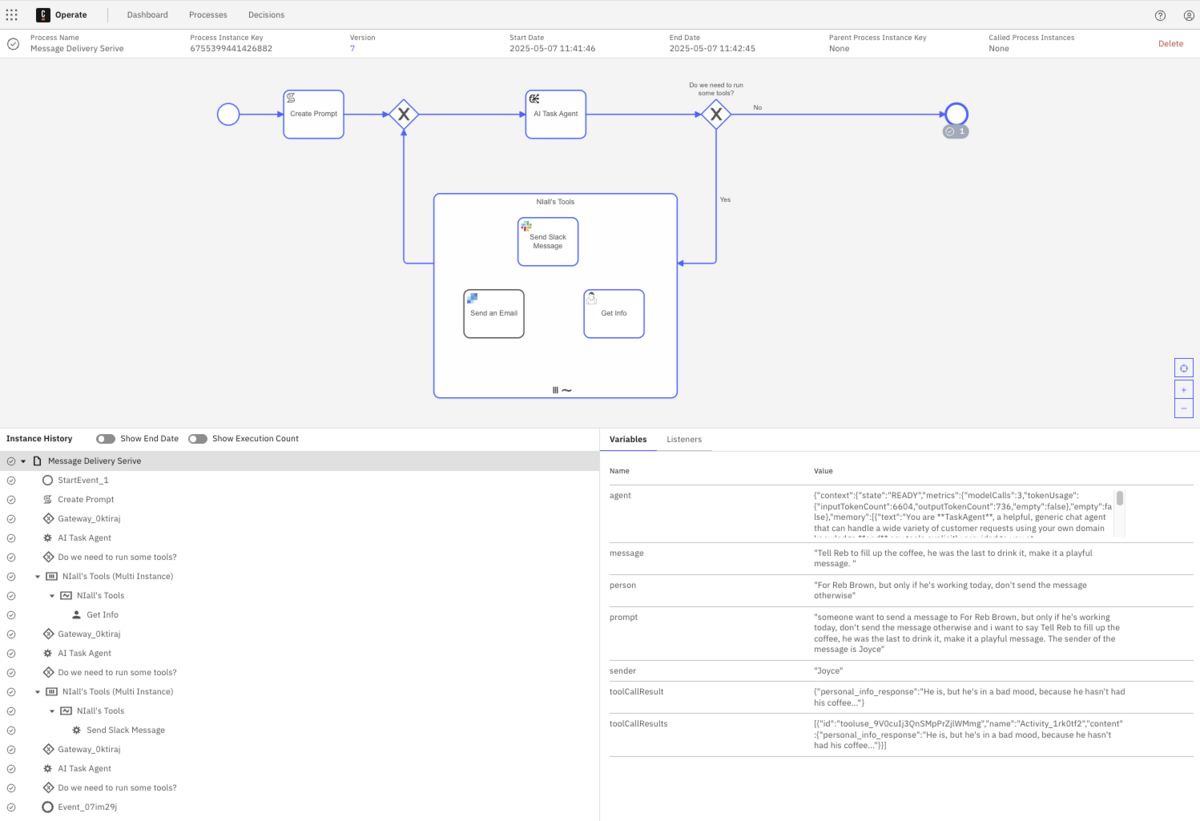Select the AI Task Agent node
1200x821 pixels.
pyautogui.click(x=555, y=114)
